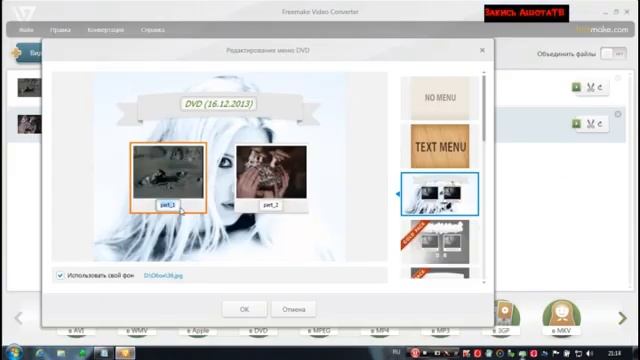The width and height of the screenshot is (640, 360).
Task: Click the taskbar clock showing 21:14
Action: pos(614,353)
